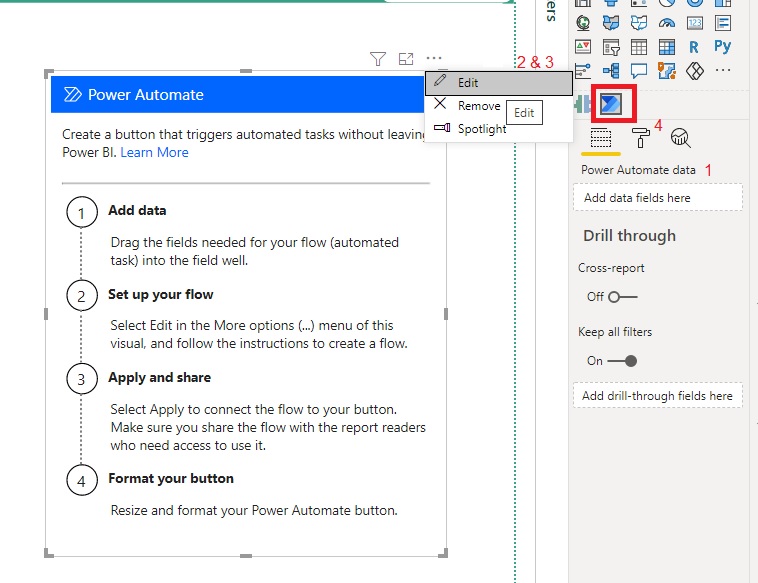
Task: Click Add drill-through fields here well
Action: [657, 395]
